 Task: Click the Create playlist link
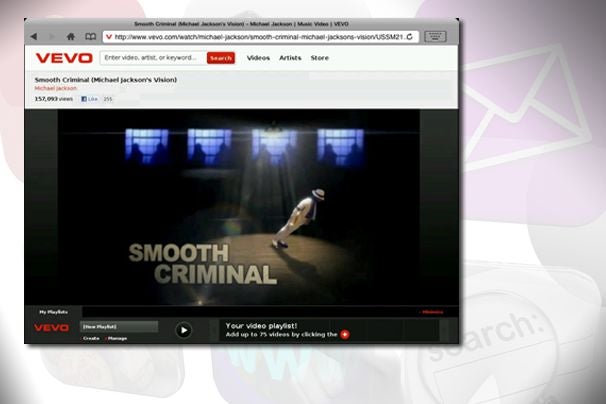tap(91, 338)
